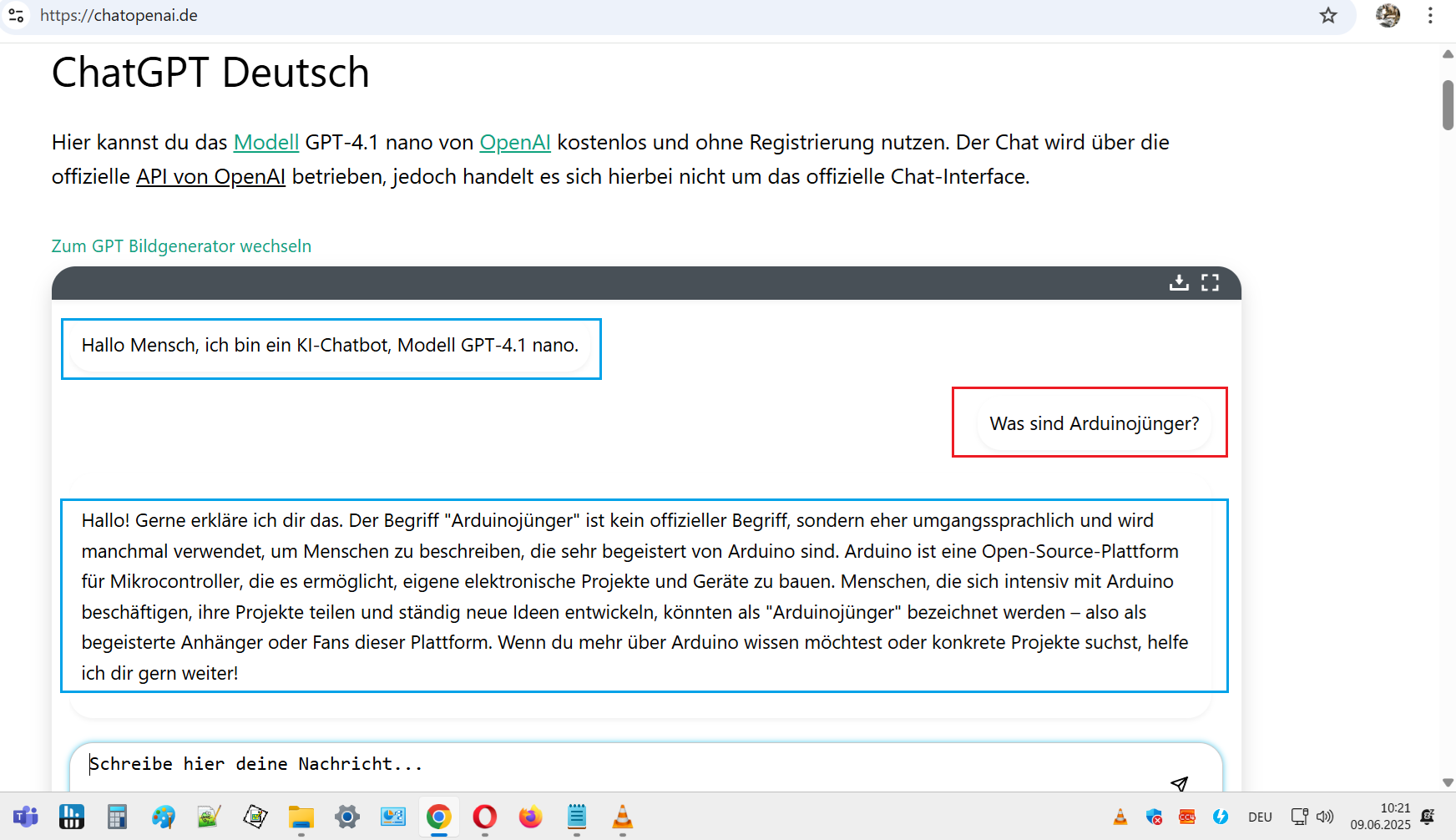Screen dimensions: 1456x840
Task: Open File Explorer from the taskbar
Action: tap(301, 817)
